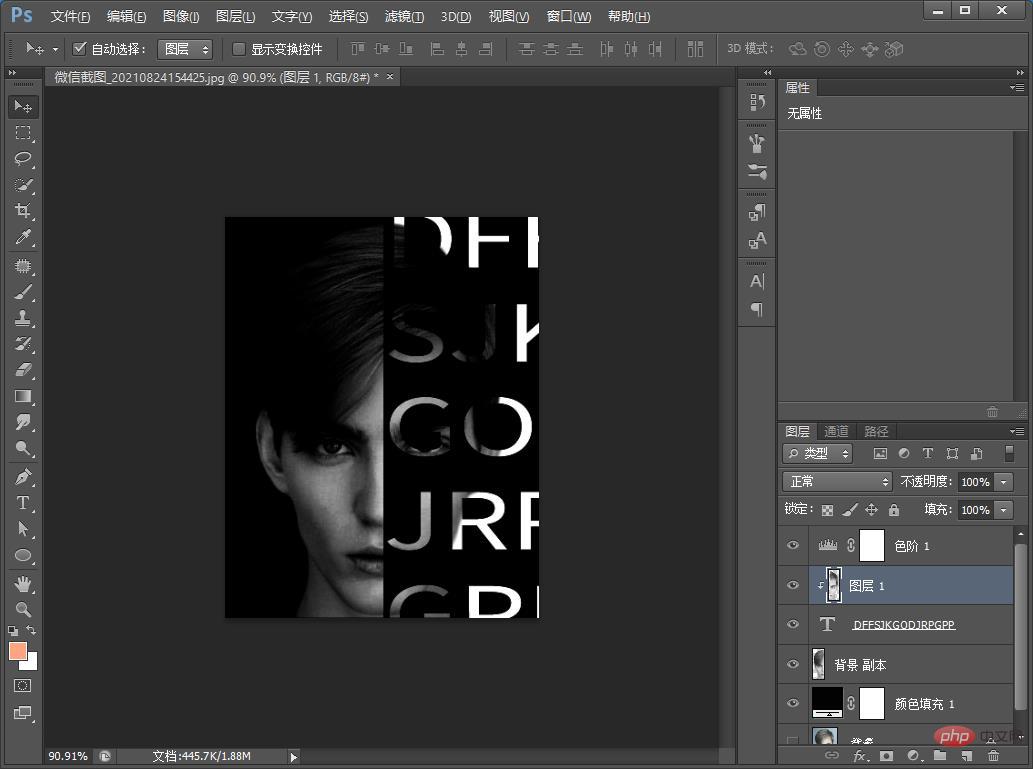Add a layer style with fx
This screenshot has height=769, width=1033.
click(859, 756)
